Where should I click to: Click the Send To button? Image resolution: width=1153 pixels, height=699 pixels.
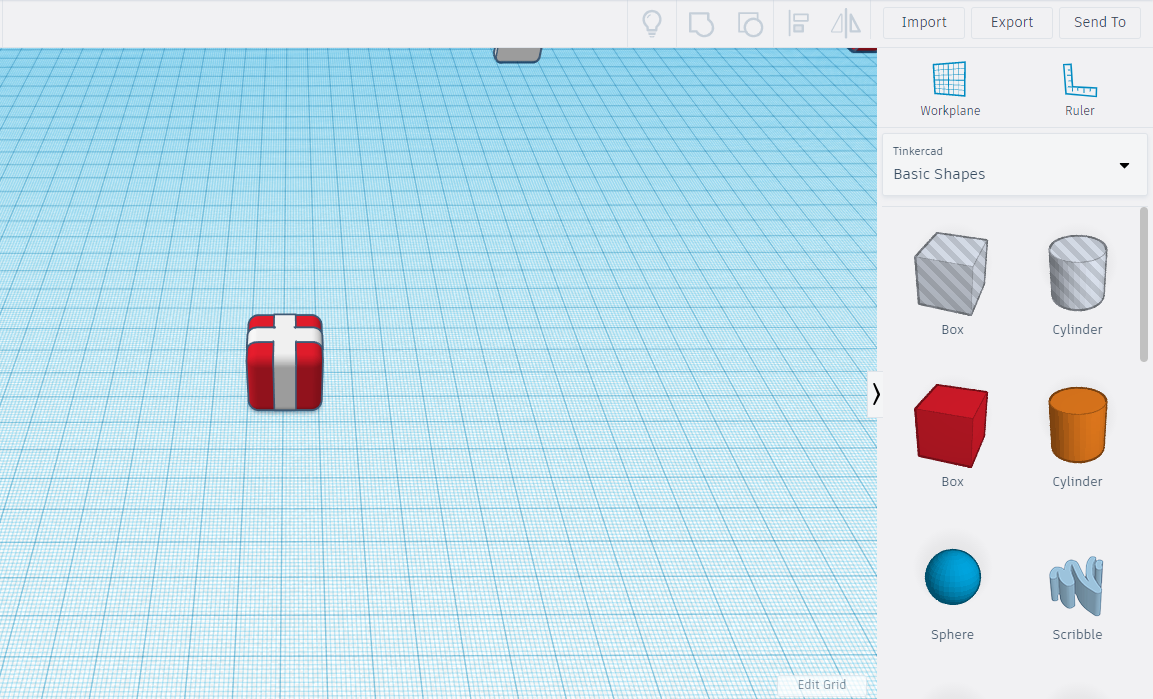point(1099,23)
